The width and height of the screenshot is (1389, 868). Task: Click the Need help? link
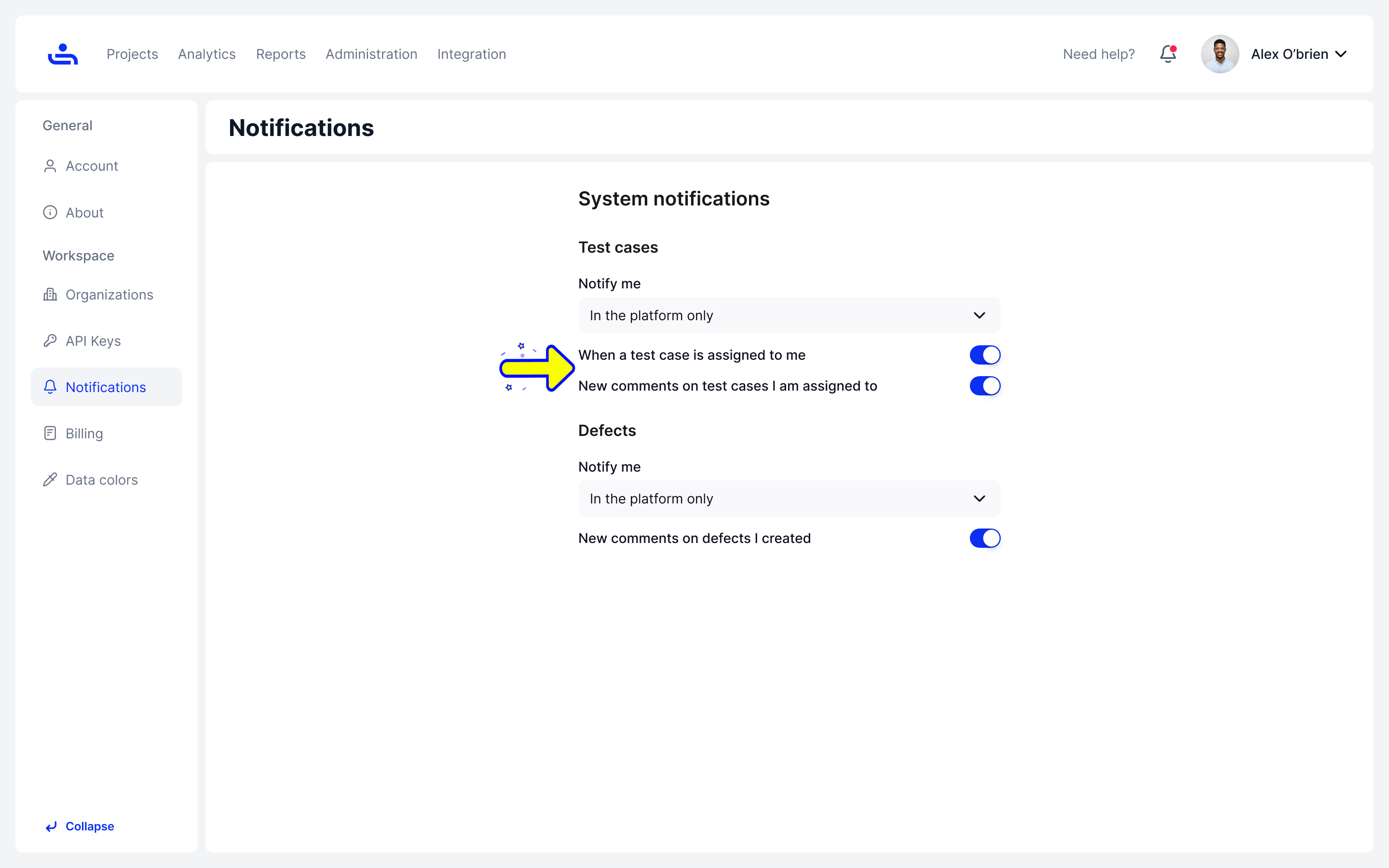point(1099,54)
